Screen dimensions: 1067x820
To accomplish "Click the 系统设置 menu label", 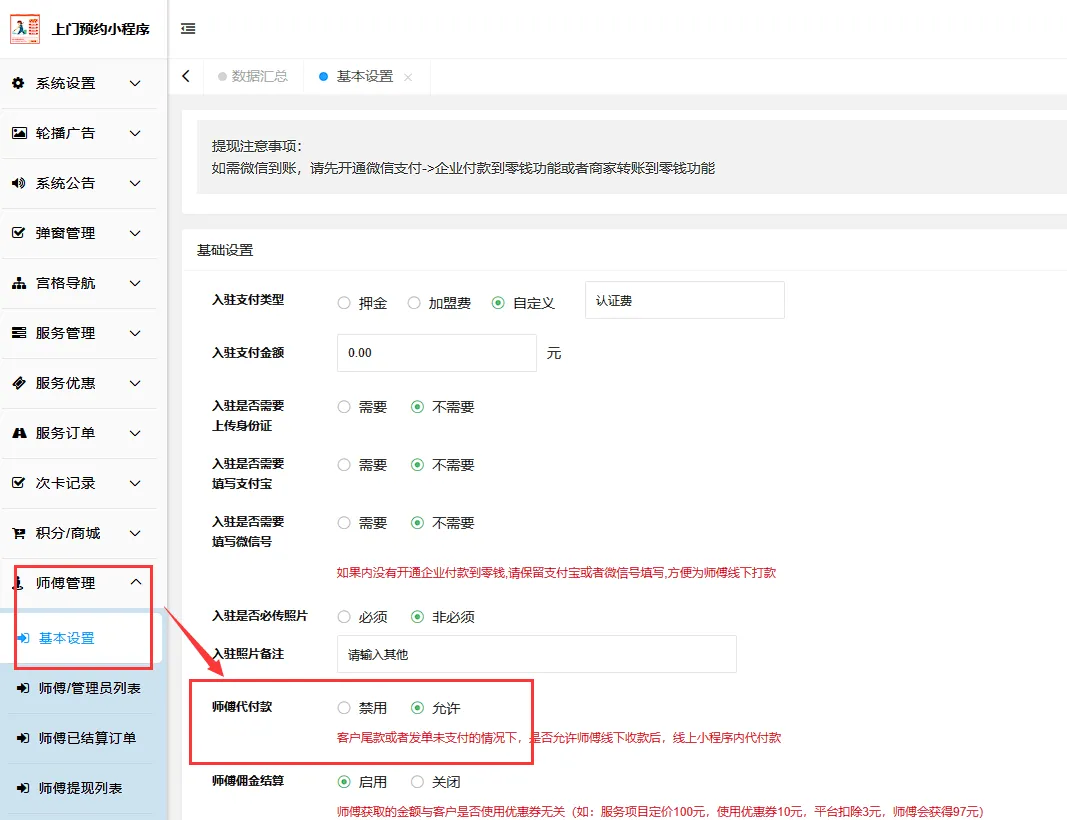I will coord(65,83).
